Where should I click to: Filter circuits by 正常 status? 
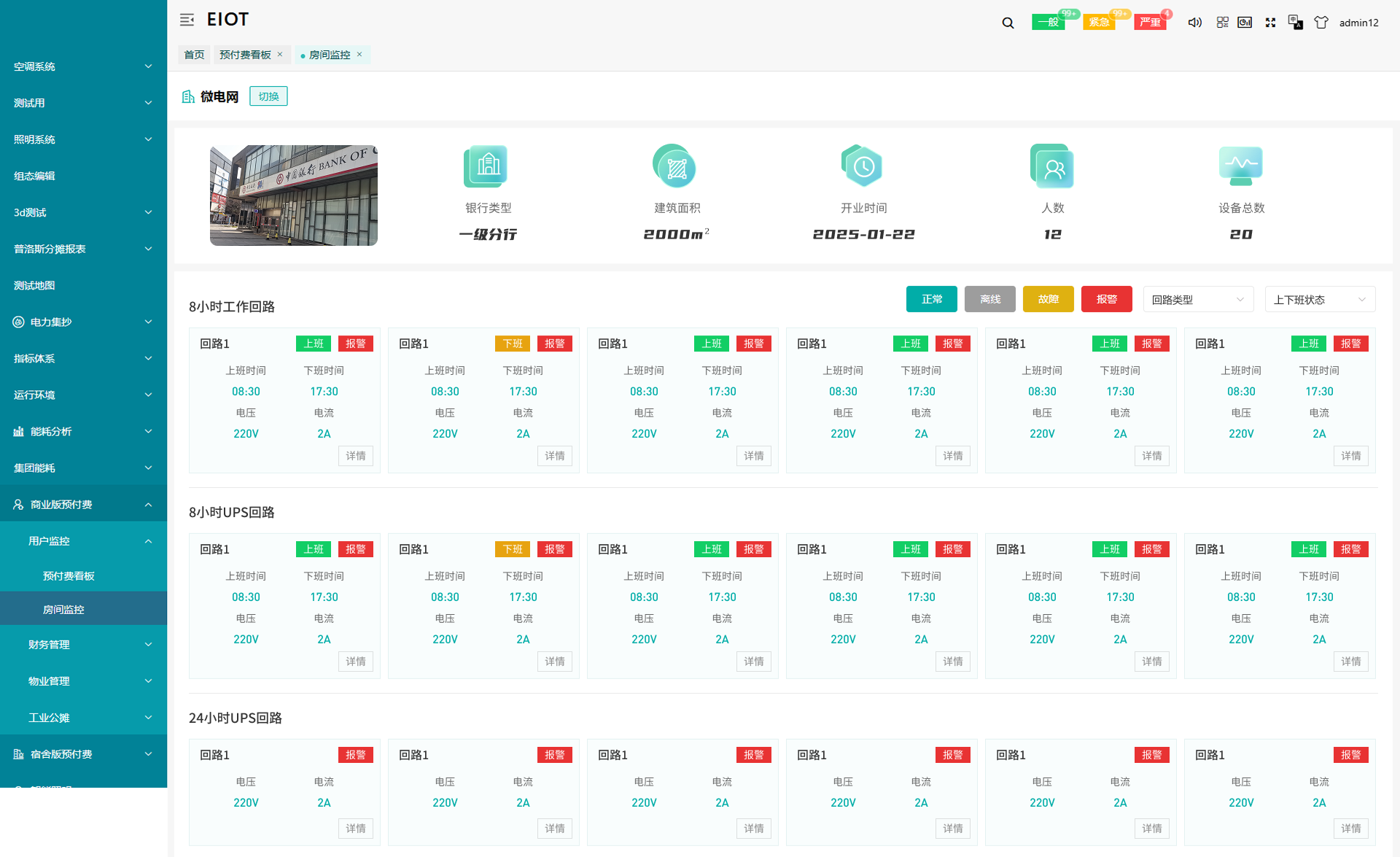[932, 299]
